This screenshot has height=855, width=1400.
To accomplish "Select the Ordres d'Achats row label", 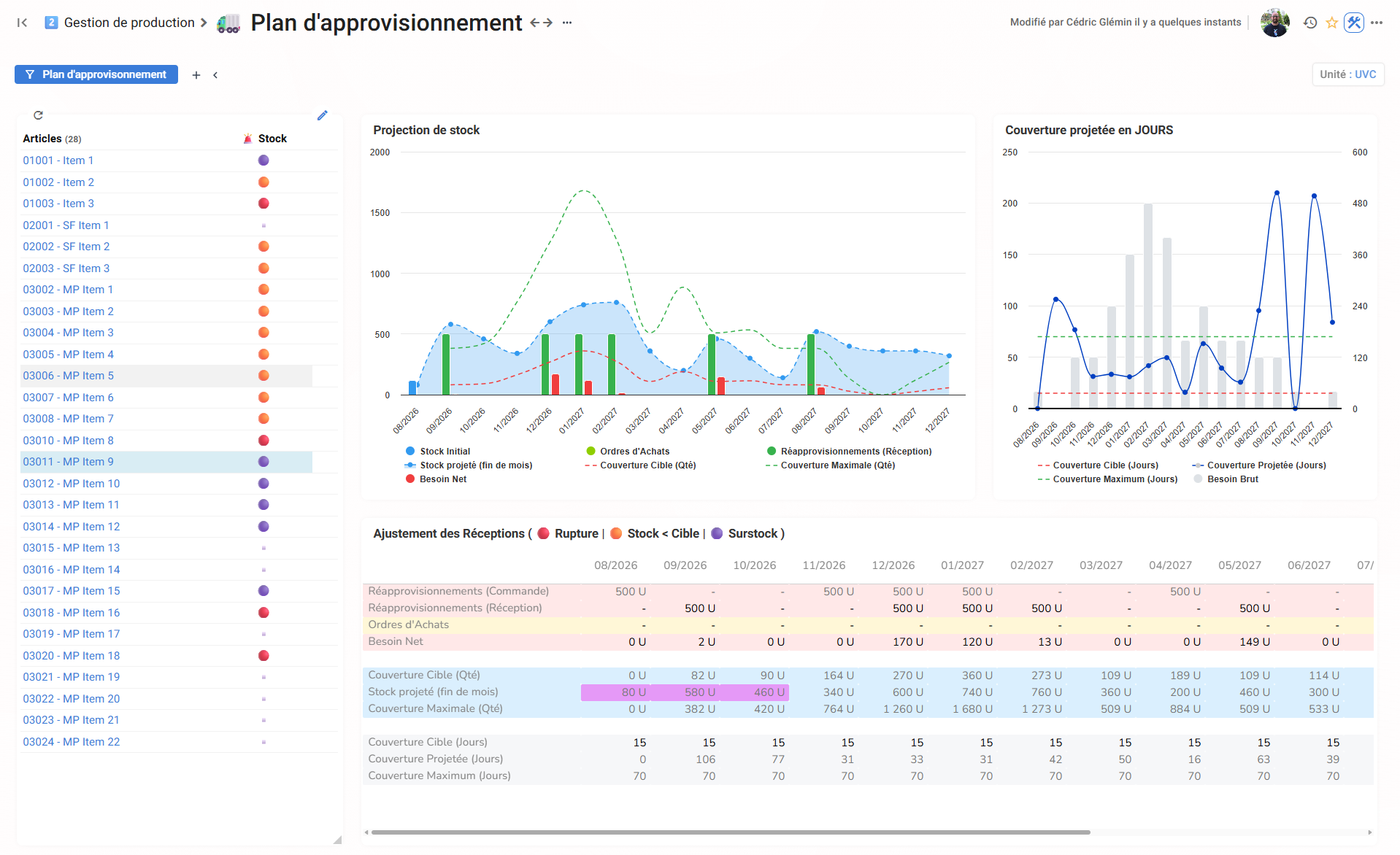I will [x=409, y=625].
